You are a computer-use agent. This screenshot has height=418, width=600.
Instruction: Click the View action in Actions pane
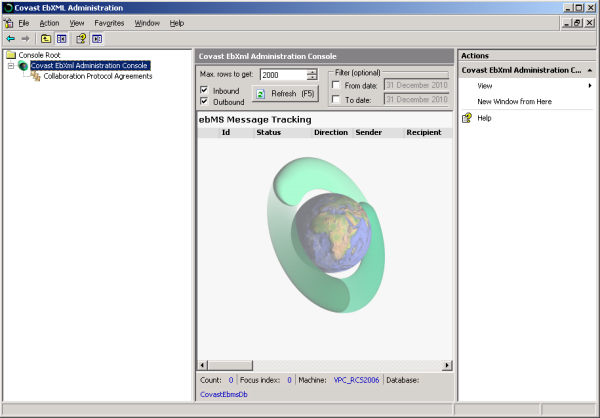click(485, 86)
